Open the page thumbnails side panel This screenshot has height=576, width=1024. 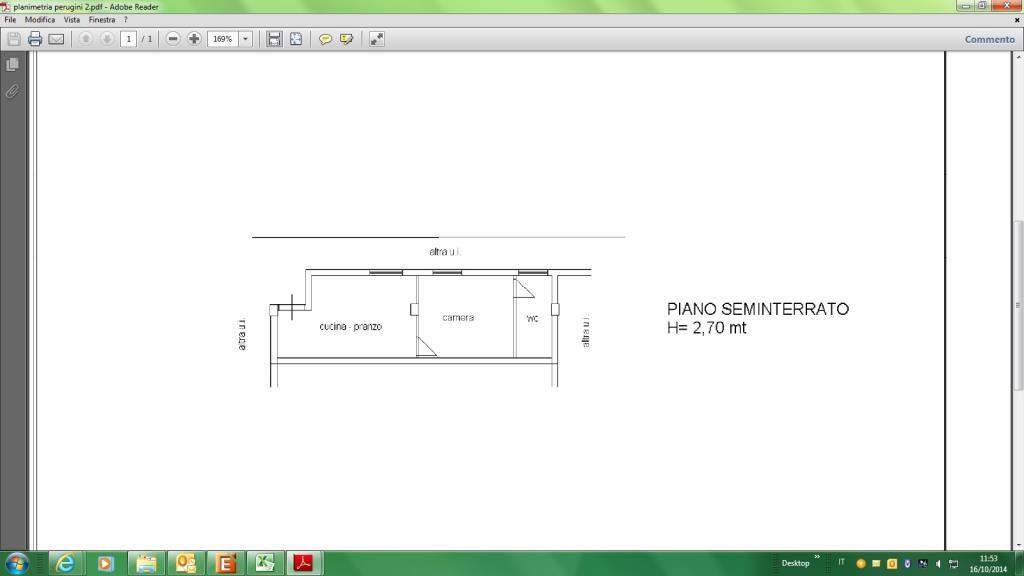(12, 64)
